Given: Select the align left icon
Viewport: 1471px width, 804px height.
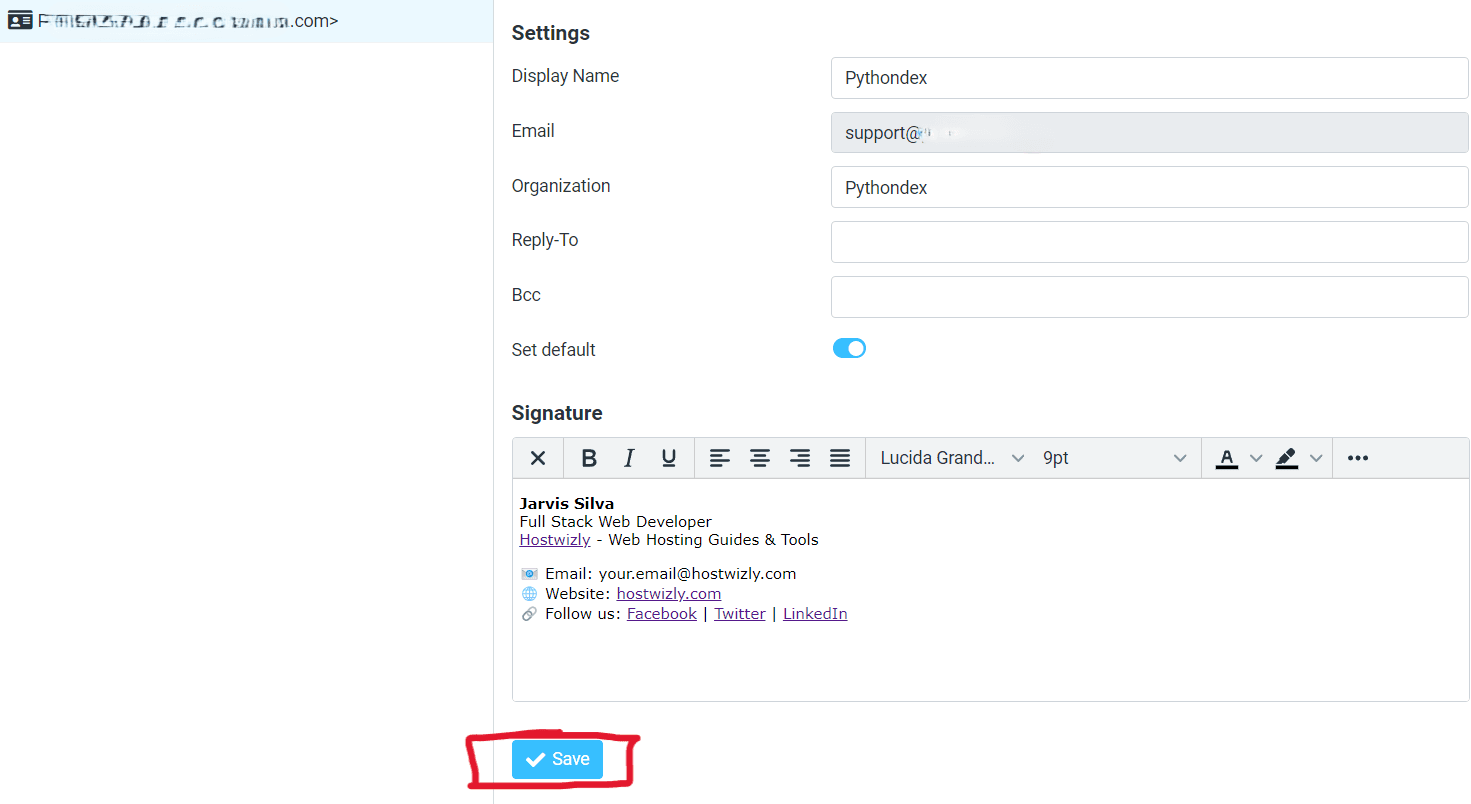Looking at the screenshot, I should tap(720, 457).
